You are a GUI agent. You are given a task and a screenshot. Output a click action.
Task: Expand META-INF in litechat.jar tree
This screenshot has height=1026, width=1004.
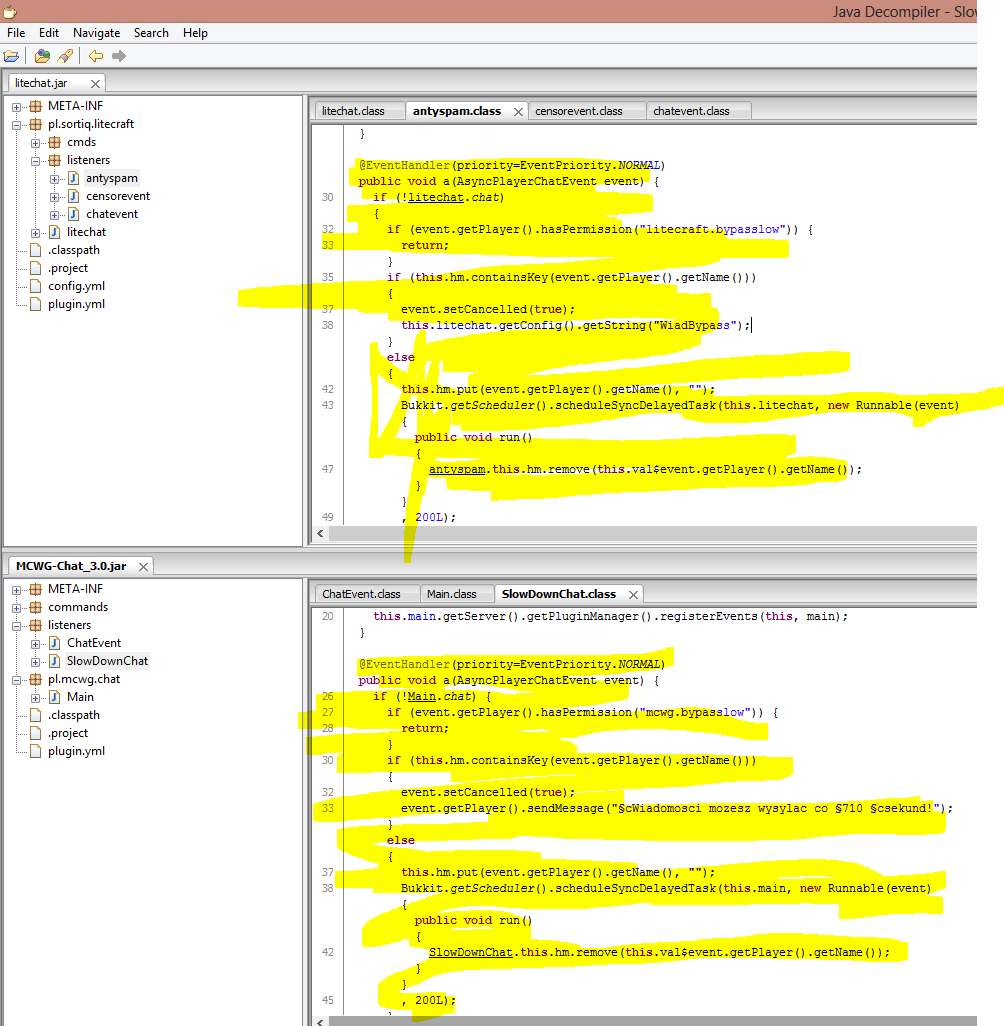(16, 107)
